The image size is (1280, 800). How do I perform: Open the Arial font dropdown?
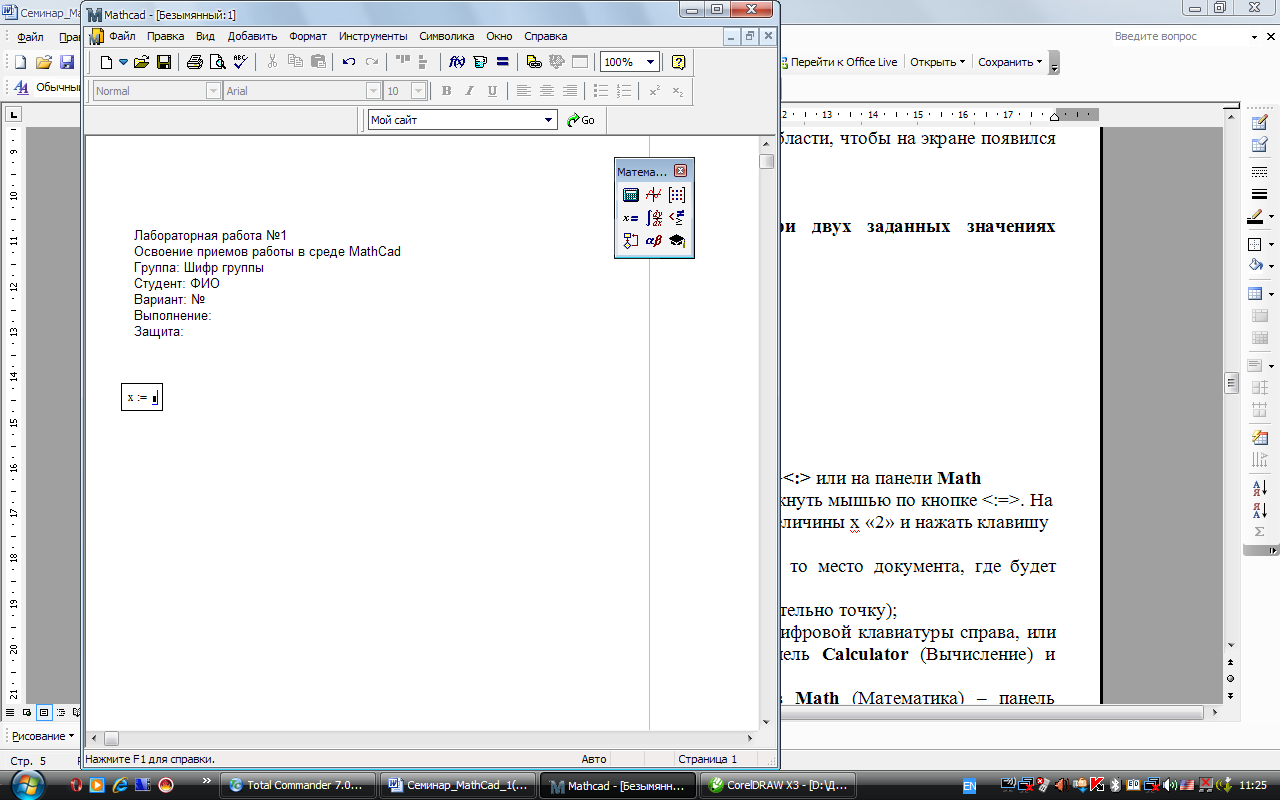point(374,91)
